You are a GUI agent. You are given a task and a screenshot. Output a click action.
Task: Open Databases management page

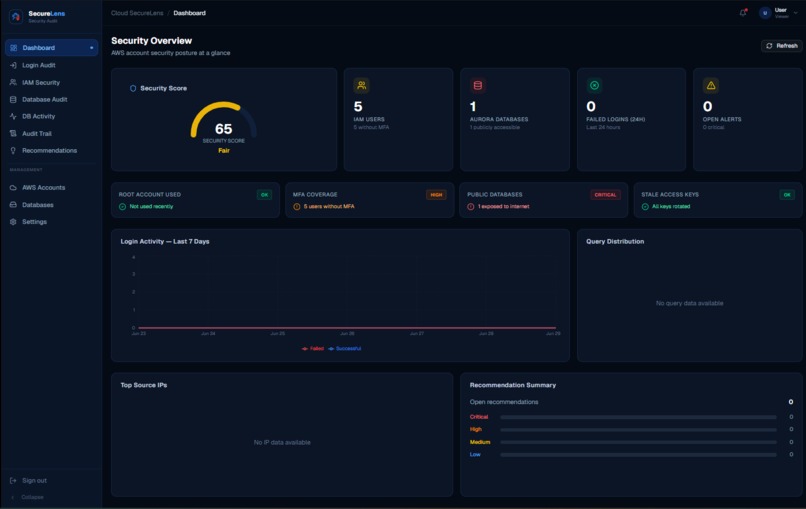point(51,205)
